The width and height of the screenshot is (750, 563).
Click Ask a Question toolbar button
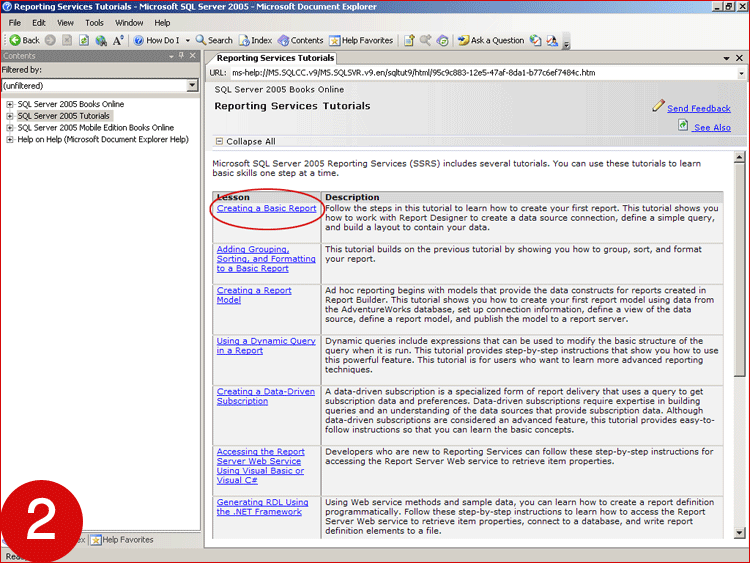(x=491, y=41)
